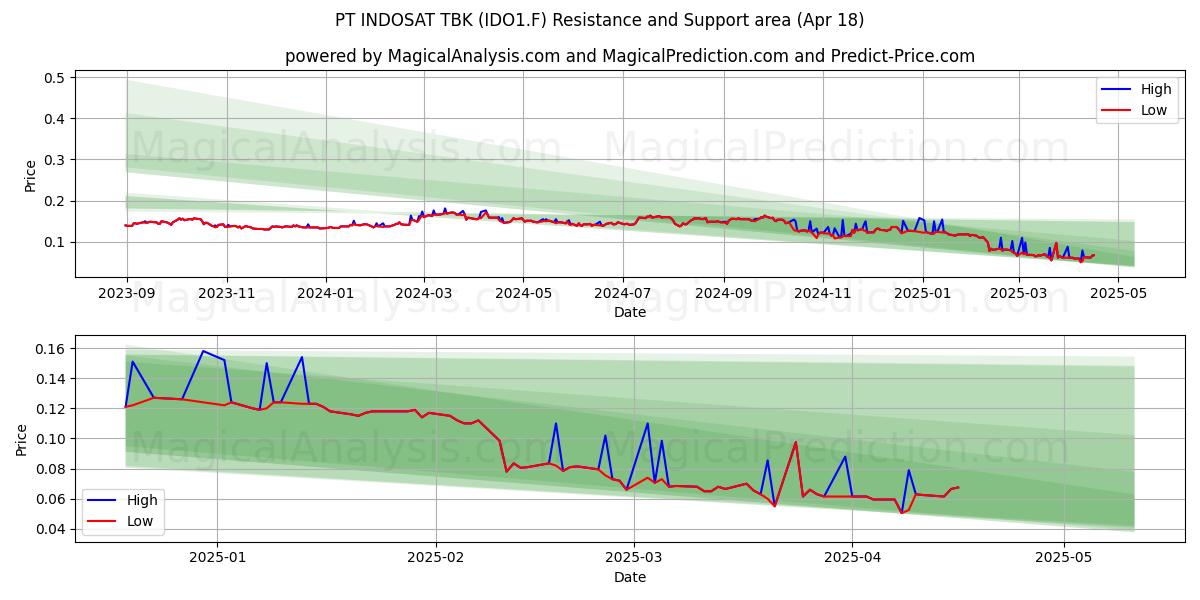Click the '0.2' y-axis label on top chart
The height and width of the screenshot is (600, 1200).
tap(55, 201)
